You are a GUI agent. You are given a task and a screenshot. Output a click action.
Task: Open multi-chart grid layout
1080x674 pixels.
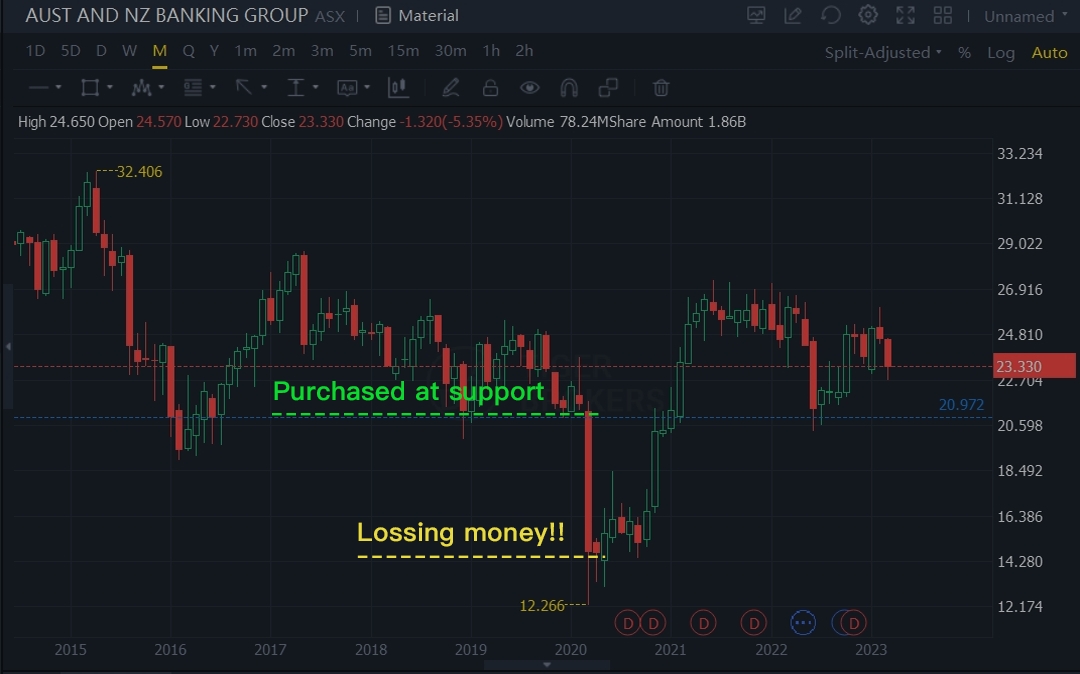[942, 15]
